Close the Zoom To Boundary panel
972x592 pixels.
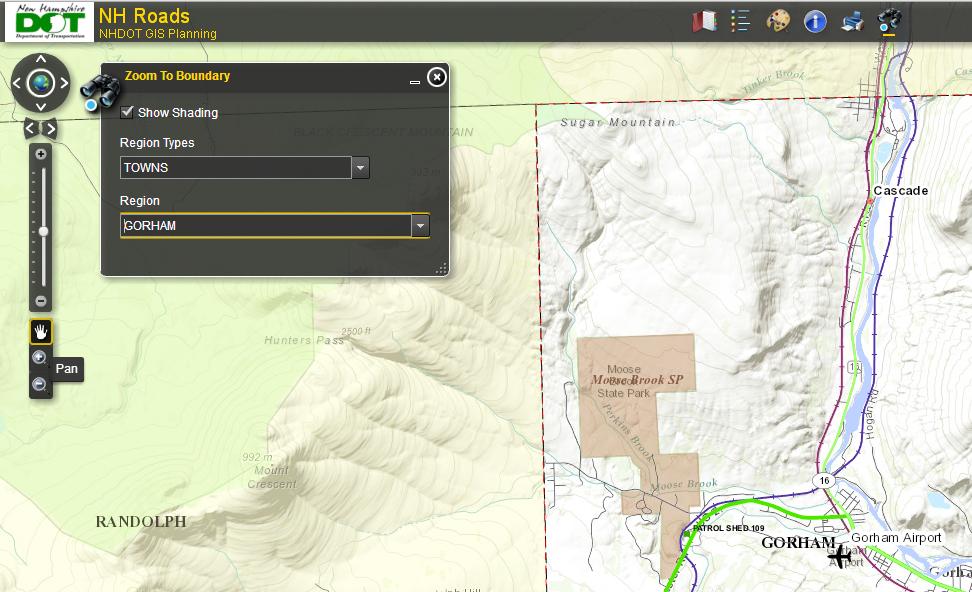(437, 77)
